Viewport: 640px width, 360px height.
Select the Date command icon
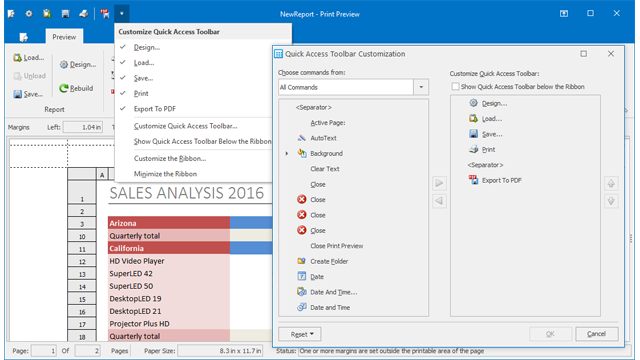pyautogui.click(x=302, y=276)
